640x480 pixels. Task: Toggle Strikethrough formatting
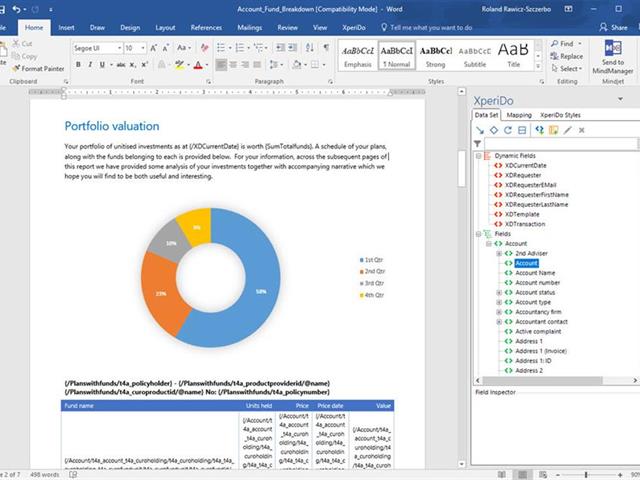(x=121, y=64)
